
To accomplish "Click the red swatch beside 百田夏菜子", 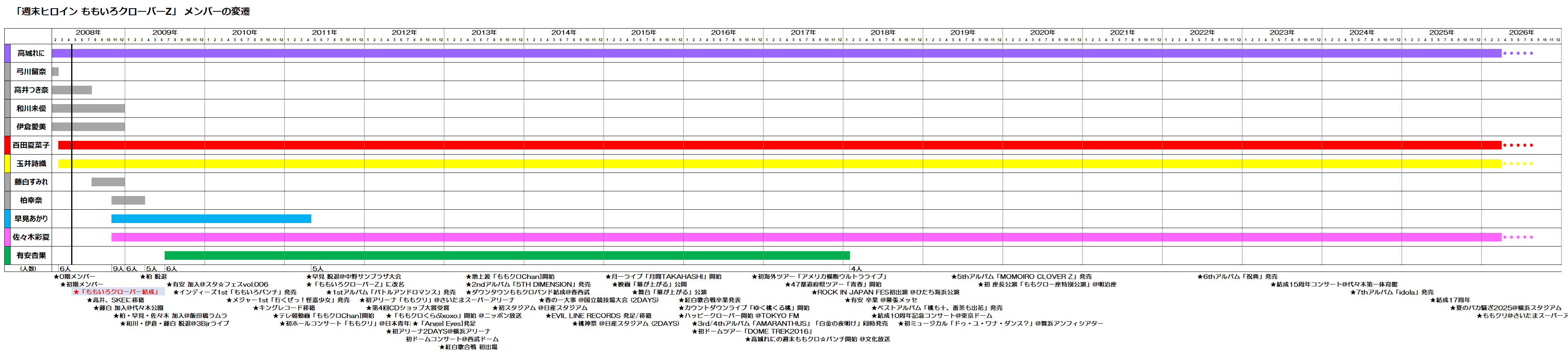I will [7, 145].
